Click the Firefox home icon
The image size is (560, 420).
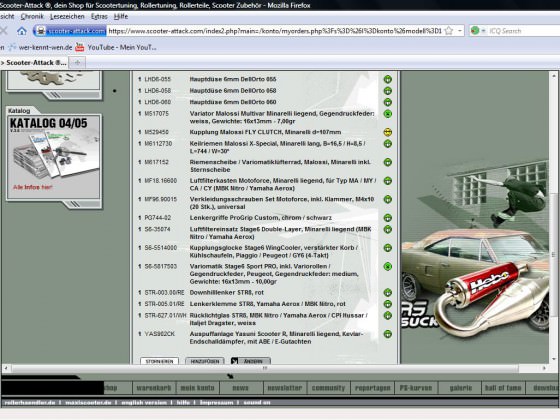point(22,31)
